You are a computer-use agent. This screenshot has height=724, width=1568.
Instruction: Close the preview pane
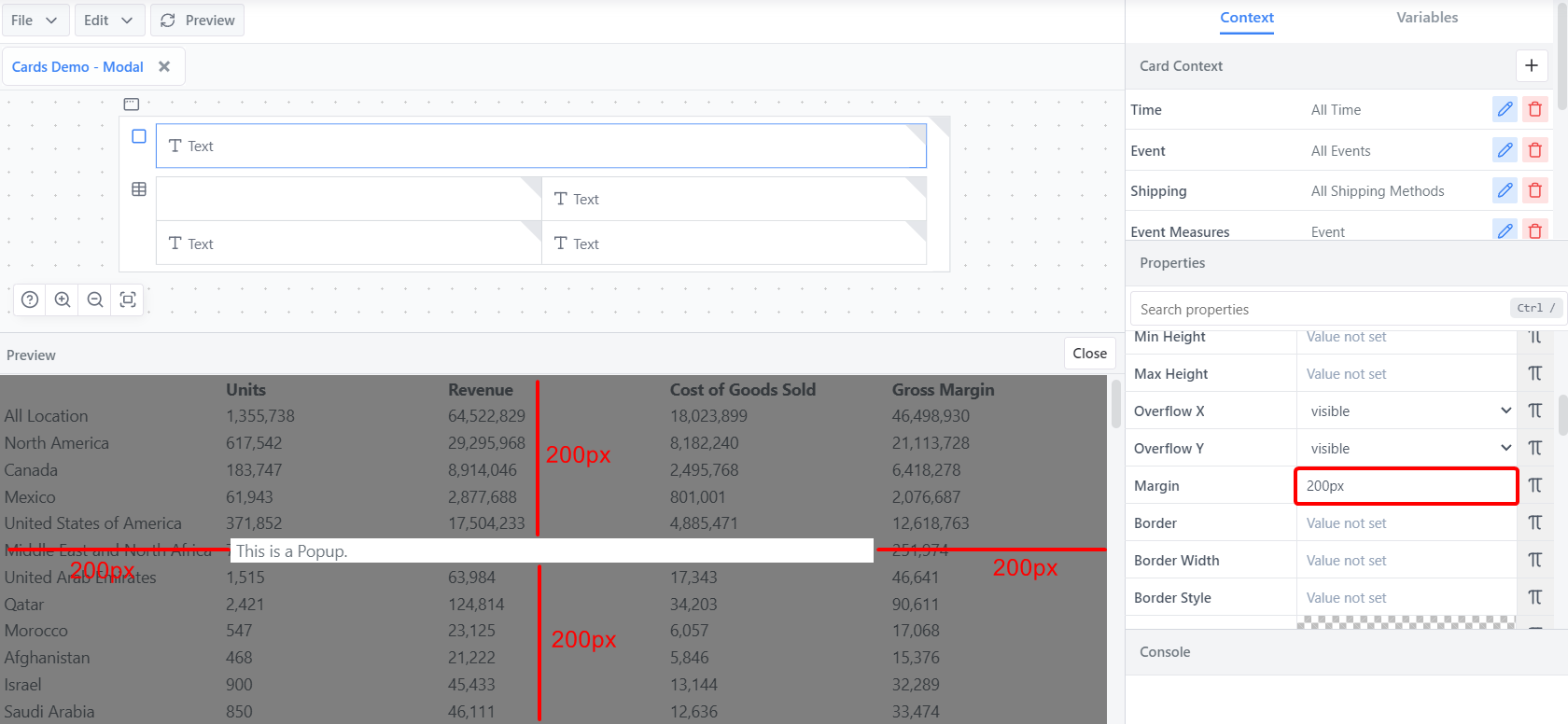click(x=1089, y=354)
